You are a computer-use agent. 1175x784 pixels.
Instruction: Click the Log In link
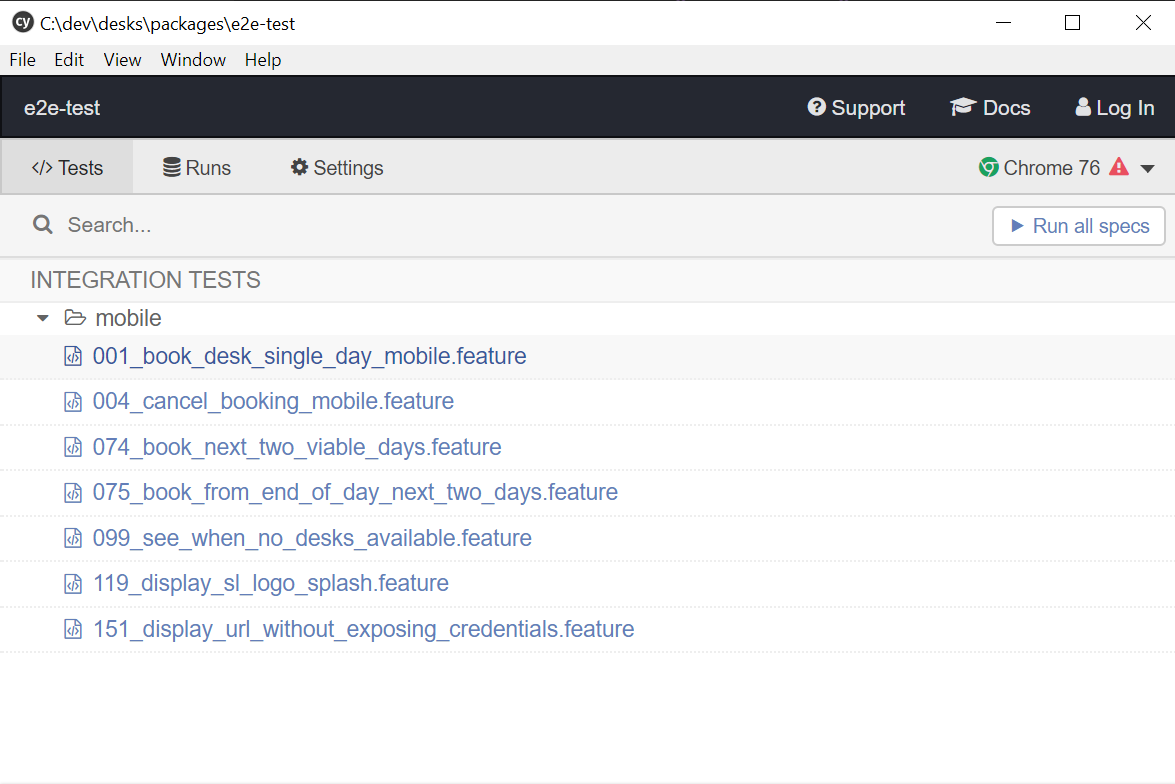pyautogui.click(x=1114, y=108)
